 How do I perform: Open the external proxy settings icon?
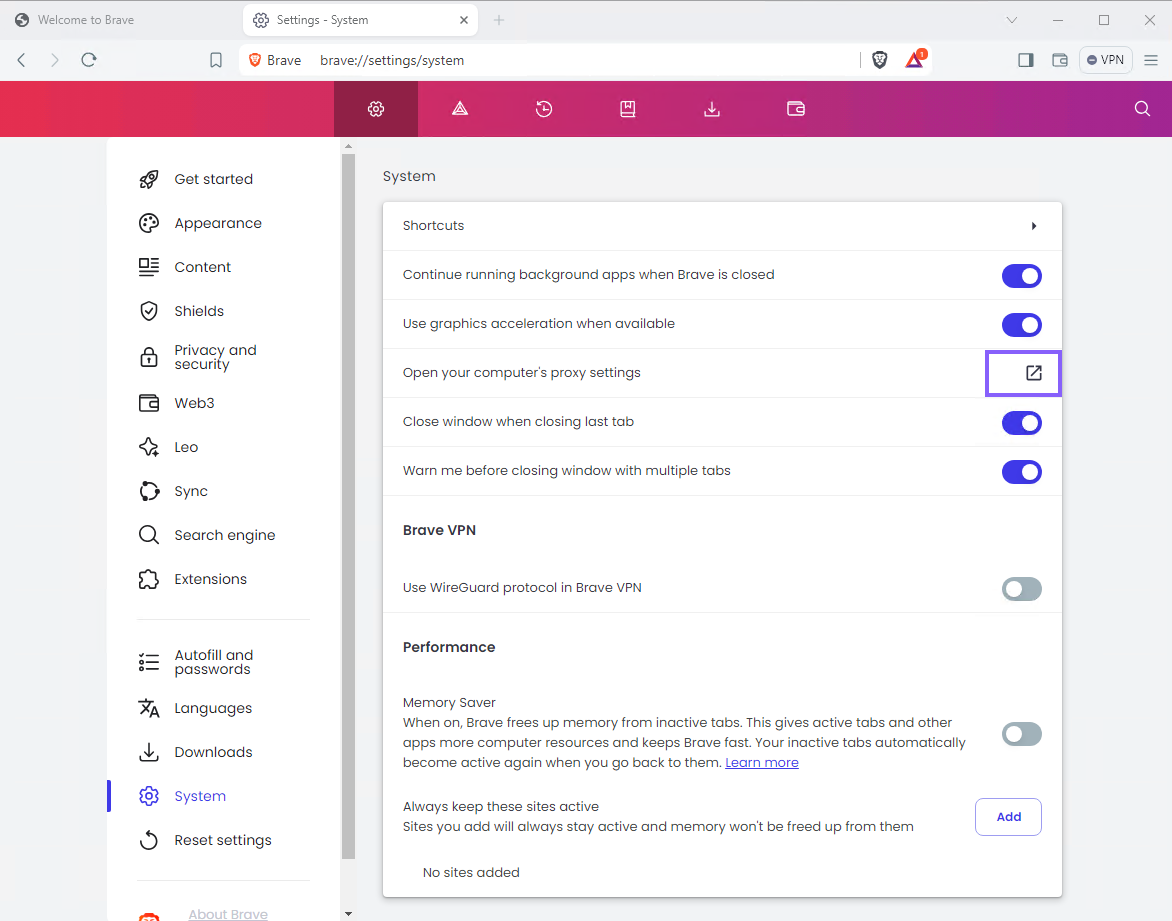(x=1033, y=373)
